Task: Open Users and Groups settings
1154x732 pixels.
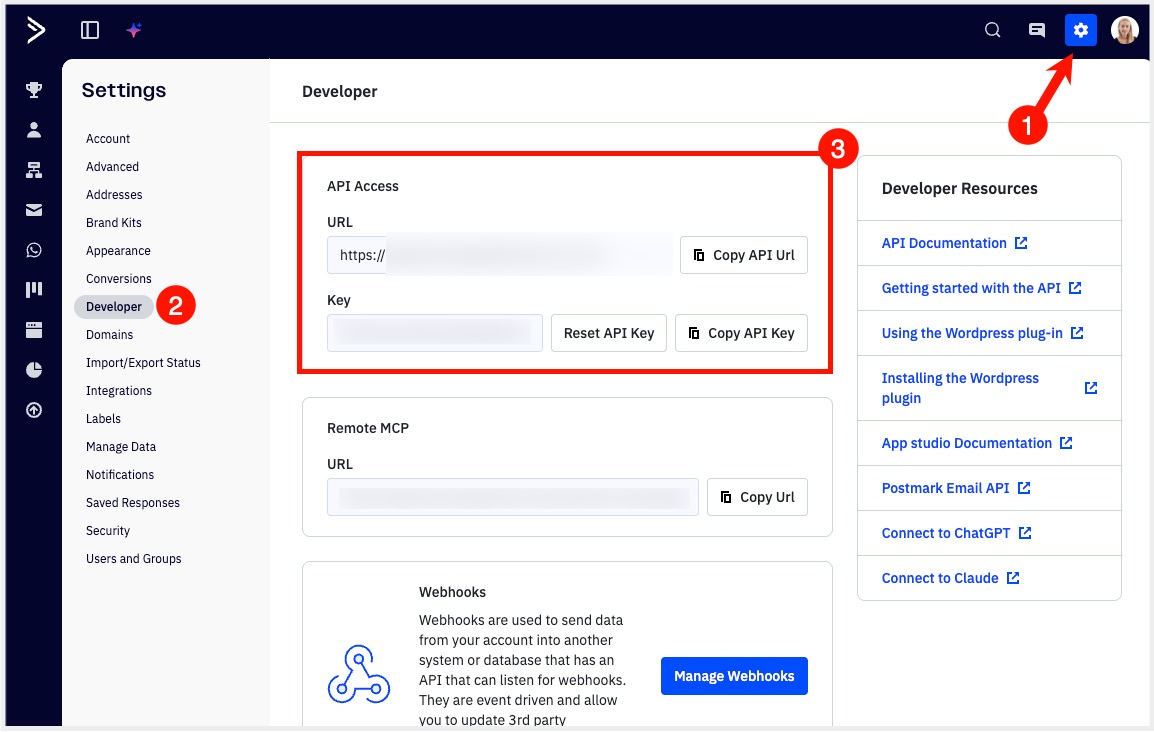Action: [134, 559]
